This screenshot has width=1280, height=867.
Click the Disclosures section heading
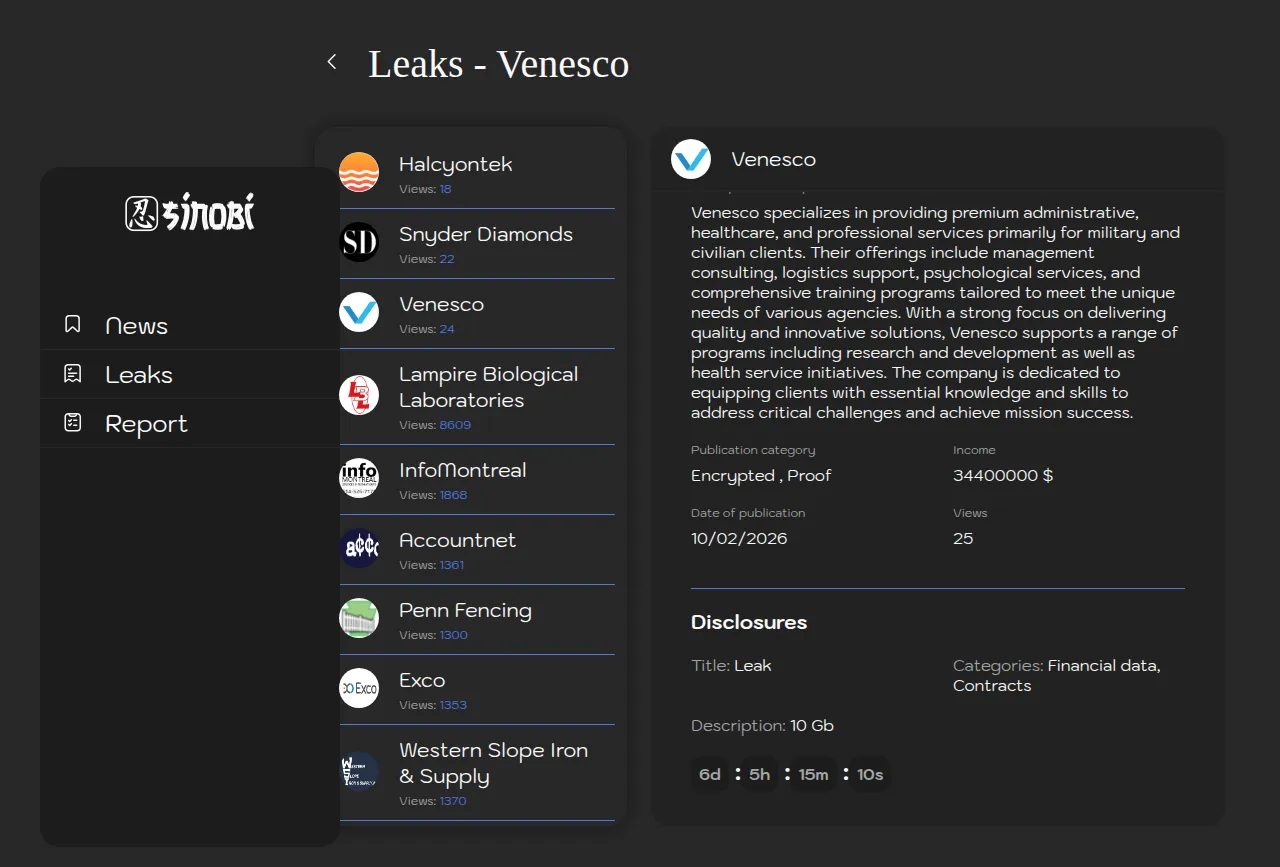pyautogui.click(x=749, y=622)
